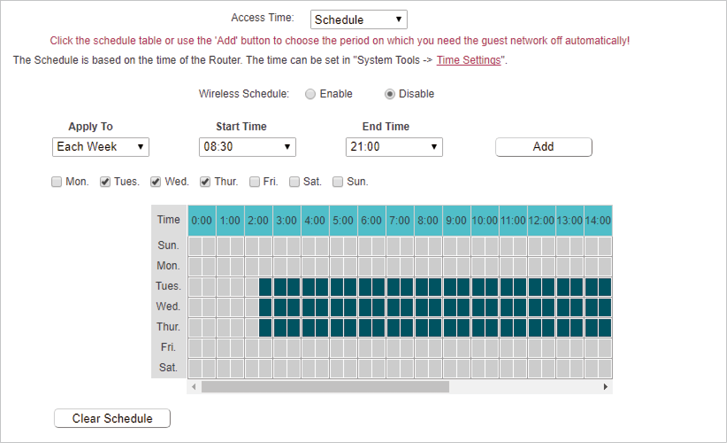Check the Sun. checkbox
Image resolution: width=727 pixels, height=443 pixels.
pos(338,182)
